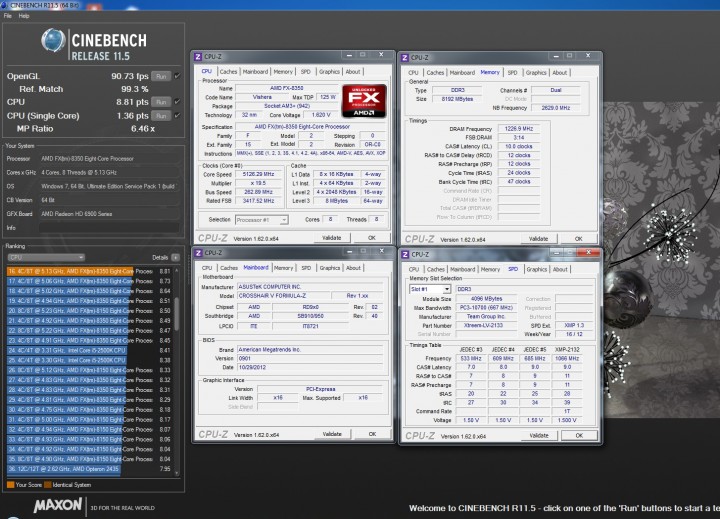Click the Core Speed value 5126.29 MHz
Screen dimensions: 720x519
point(259,175)
